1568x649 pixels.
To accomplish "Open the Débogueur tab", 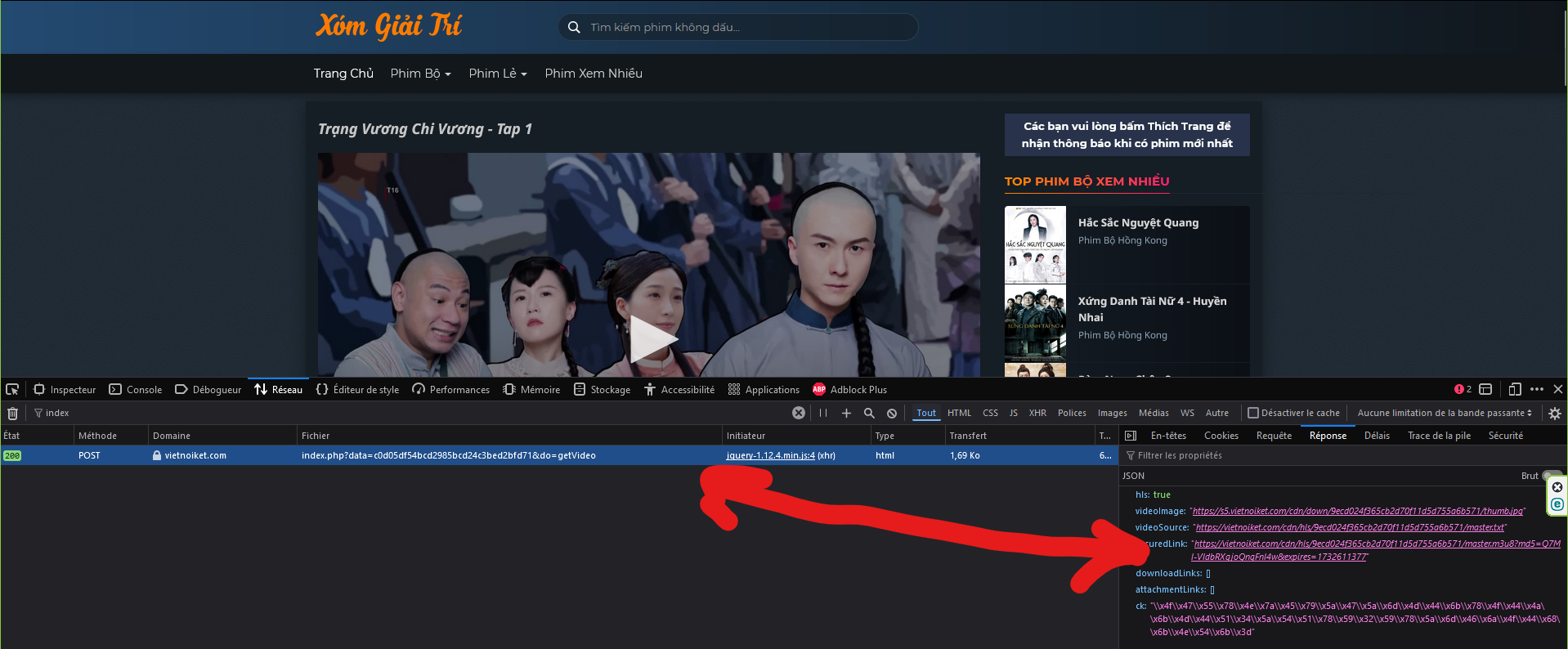I will point(208,390).
